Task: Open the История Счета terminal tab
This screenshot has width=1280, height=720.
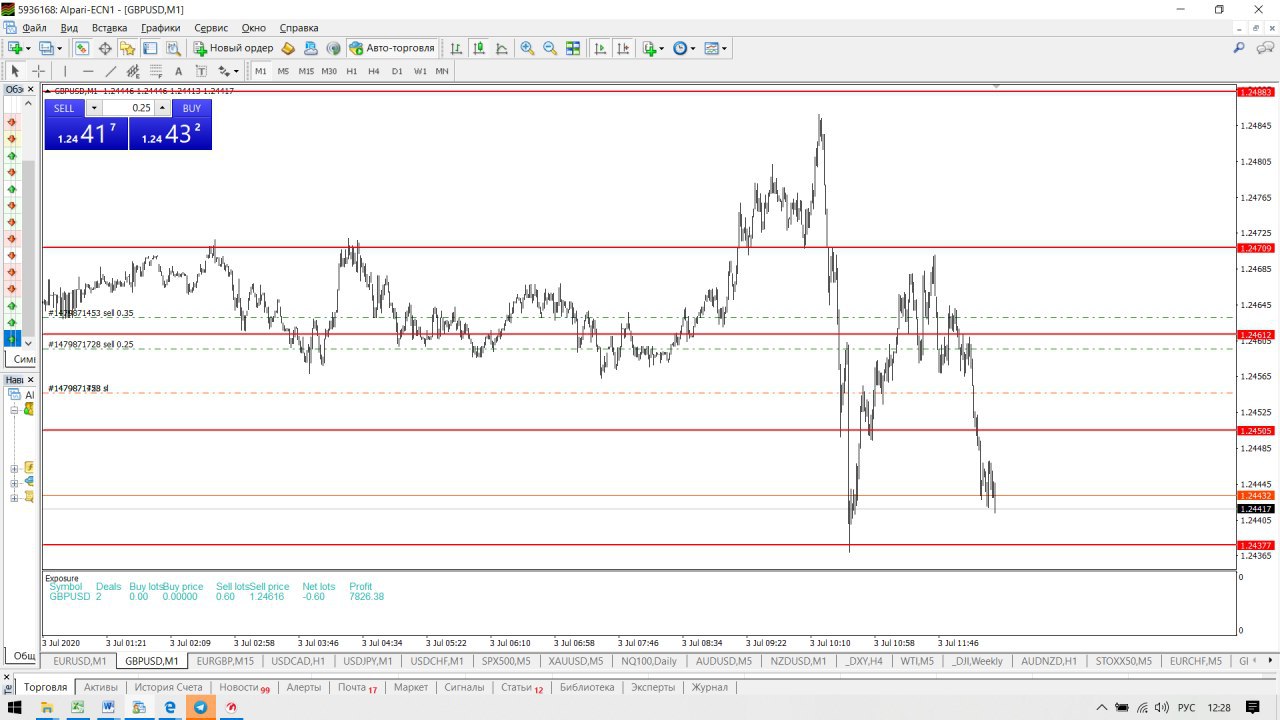Action: point(168,687)
